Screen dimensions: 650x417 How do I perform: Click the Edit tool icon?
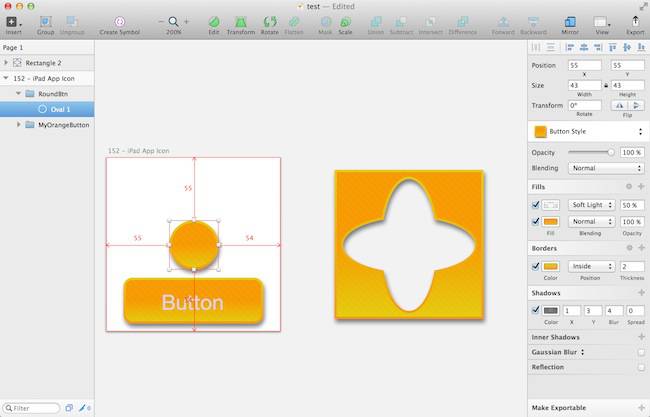coord(214,22)
